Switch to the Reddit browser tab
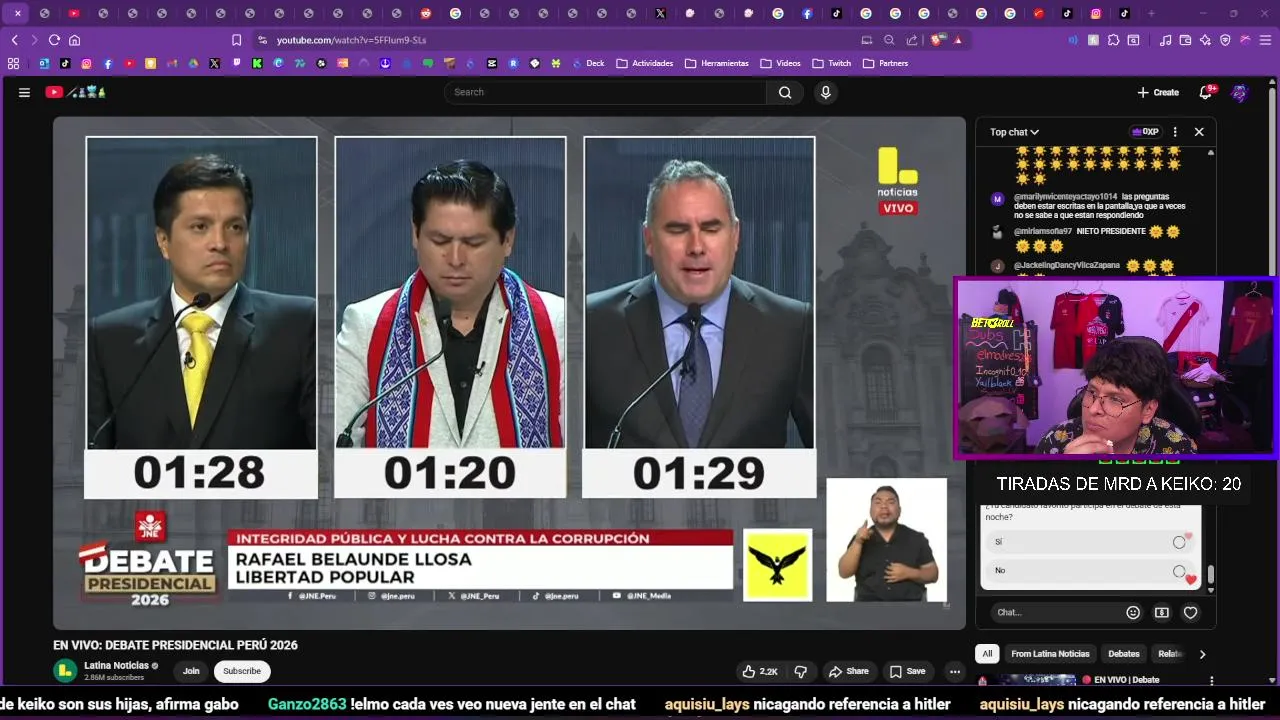Viewport: 1280px width, 720px height. 426,13
